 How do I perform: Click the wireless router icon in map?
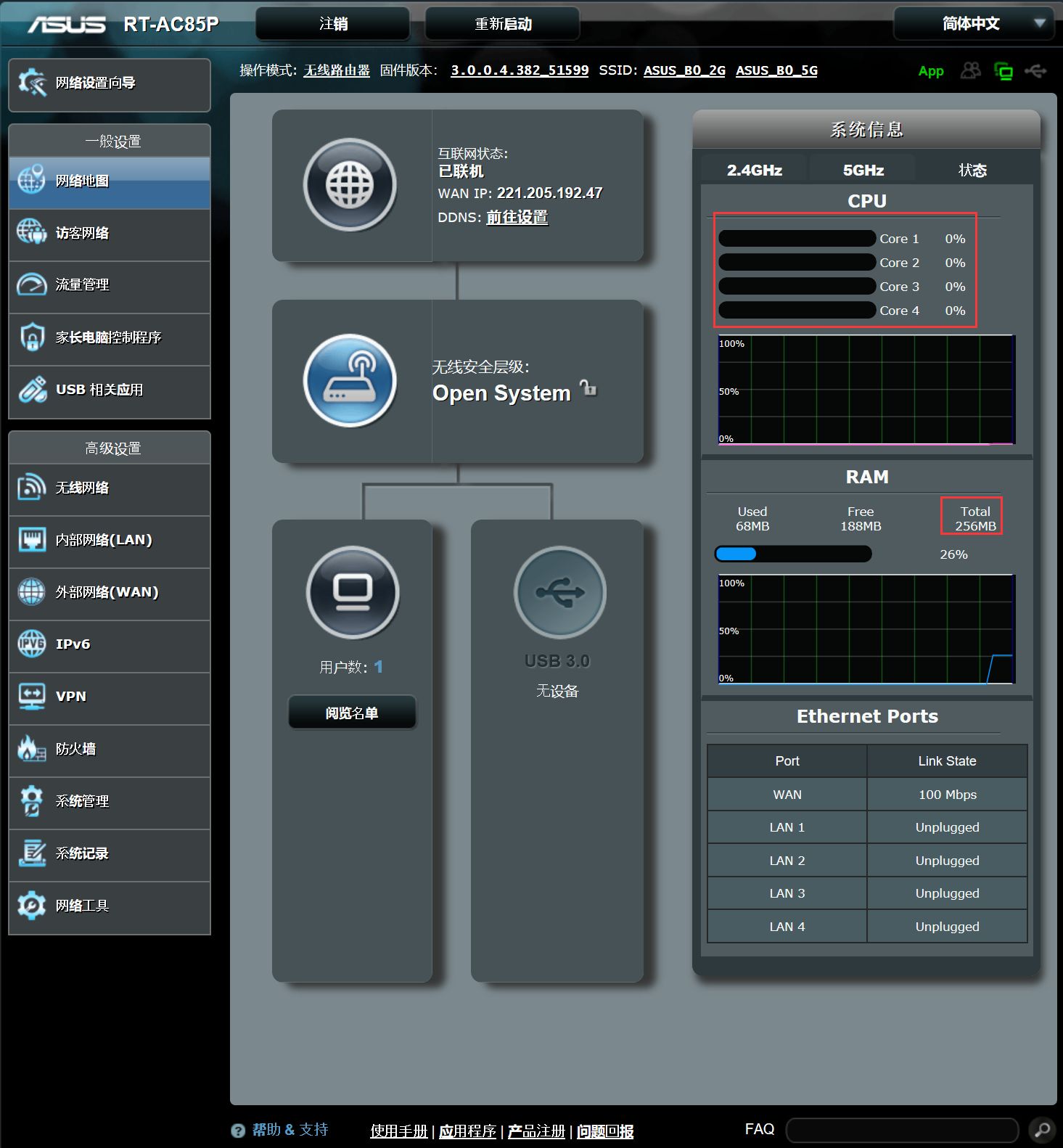tap(350, 380)
